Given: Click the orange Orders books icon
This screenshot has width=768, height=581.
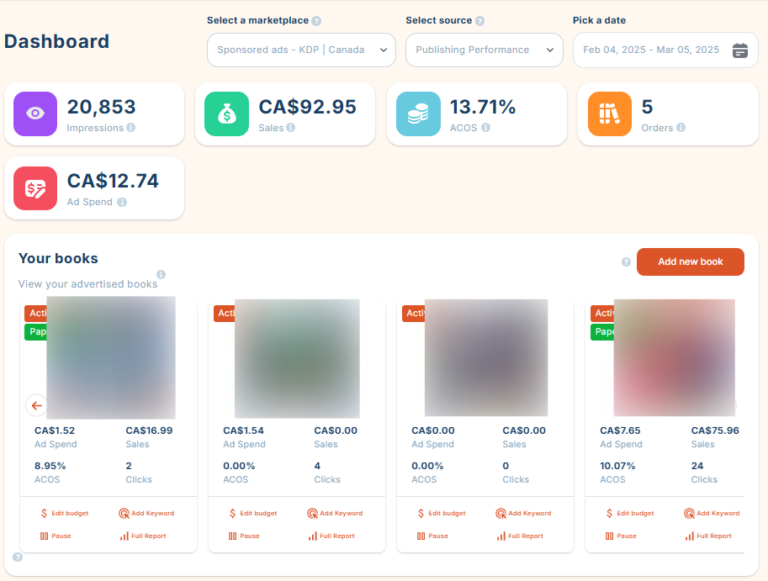Looking at the screenshot, I should [610, 114].
